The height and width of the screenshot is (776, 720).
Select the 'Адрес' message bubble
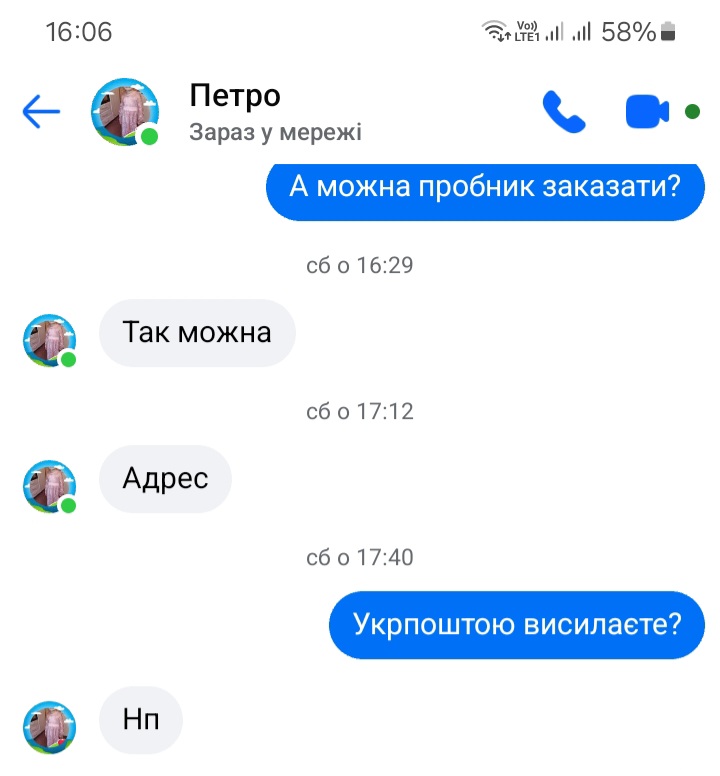[165, 479]
